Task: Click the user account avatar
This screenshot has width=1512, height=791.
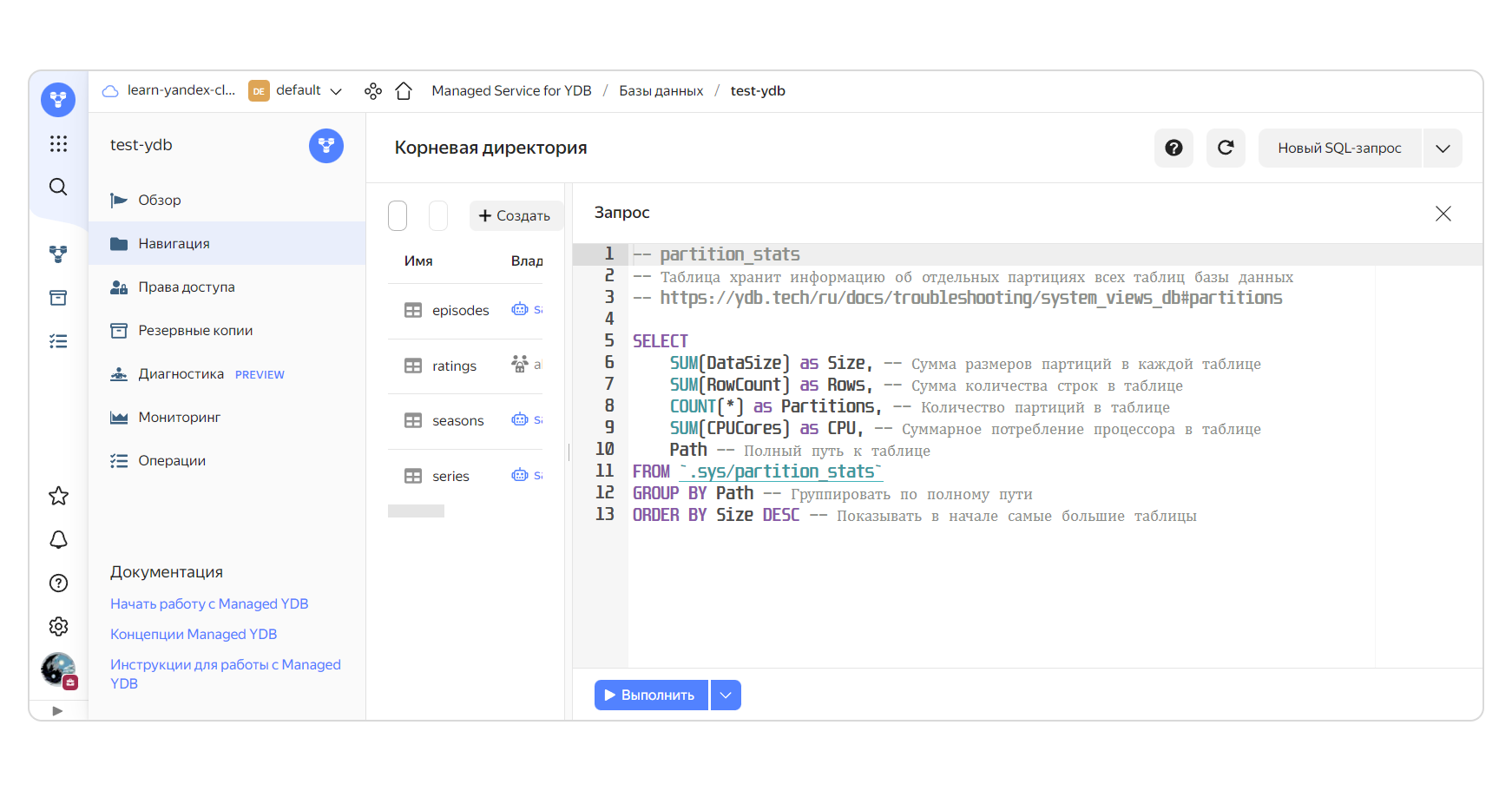Action: [58, 669]
